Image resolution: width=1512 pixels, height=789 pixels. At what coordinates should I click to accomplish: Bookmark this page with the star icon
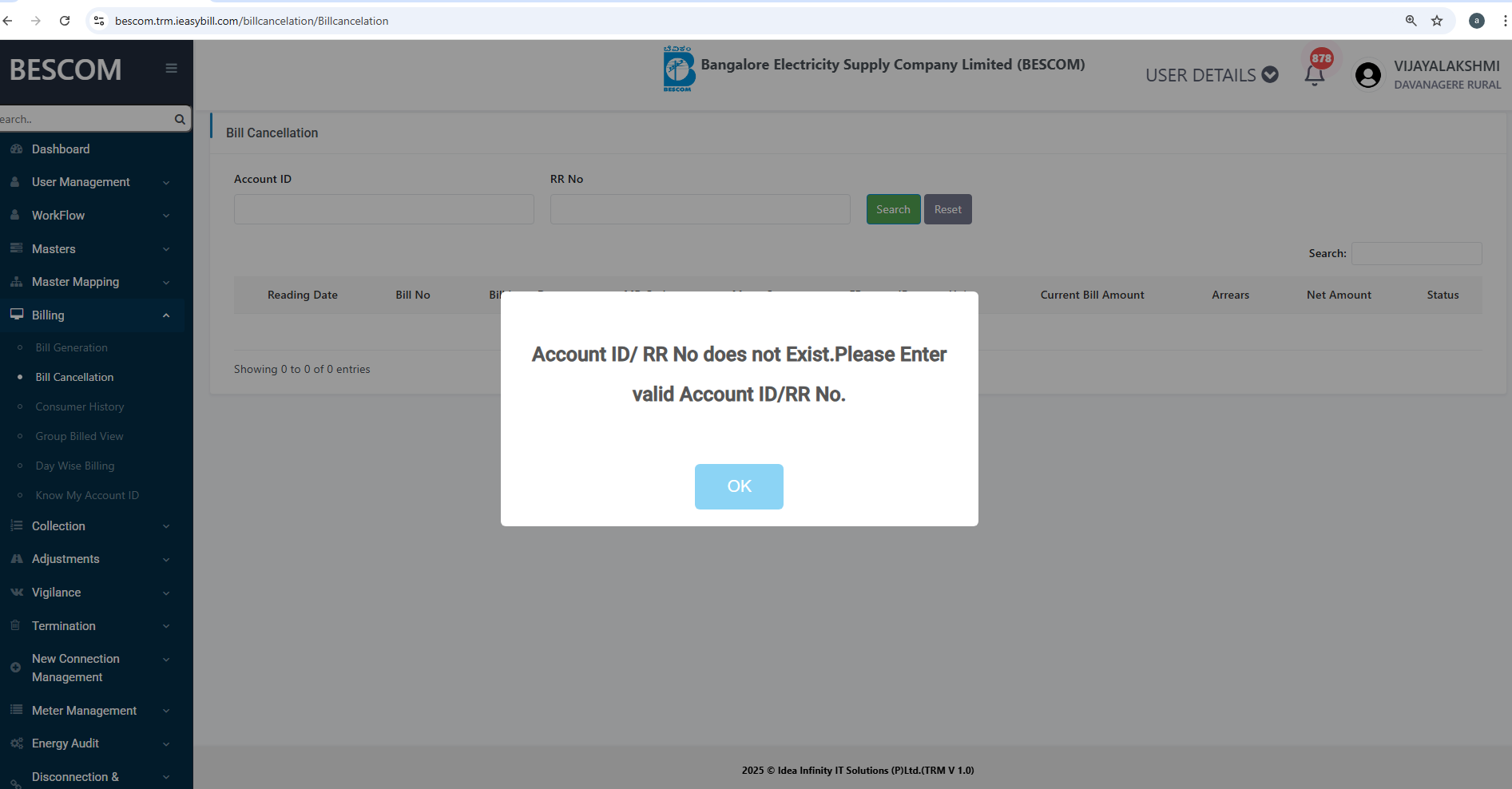click(1437, 21)
